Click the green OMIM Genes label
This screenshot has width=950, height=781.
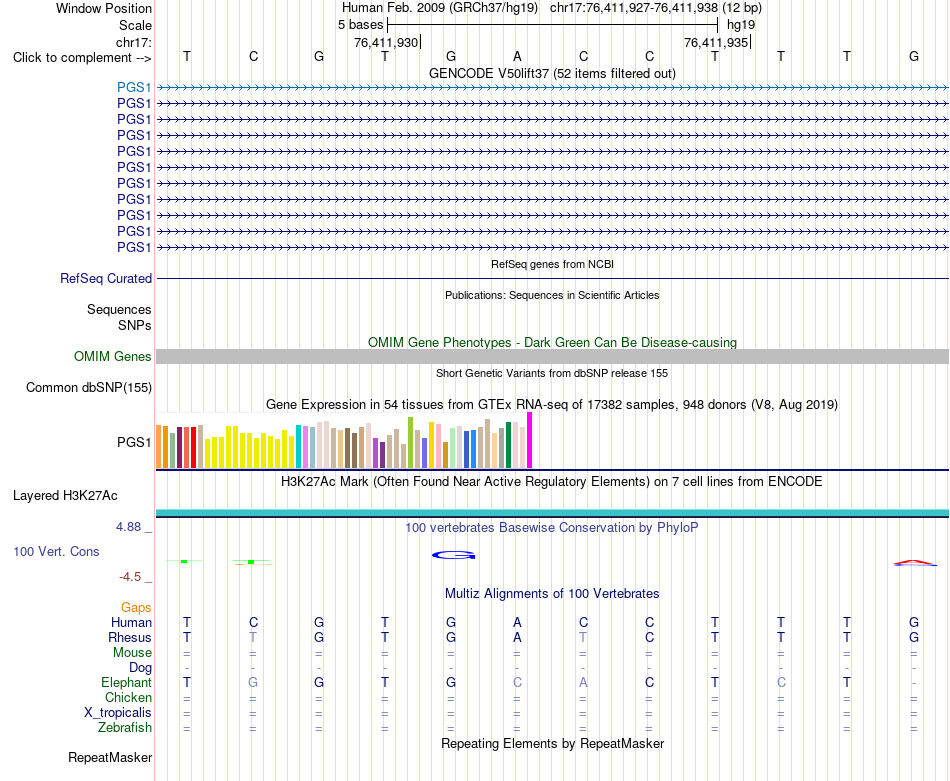tap(113, 356)
